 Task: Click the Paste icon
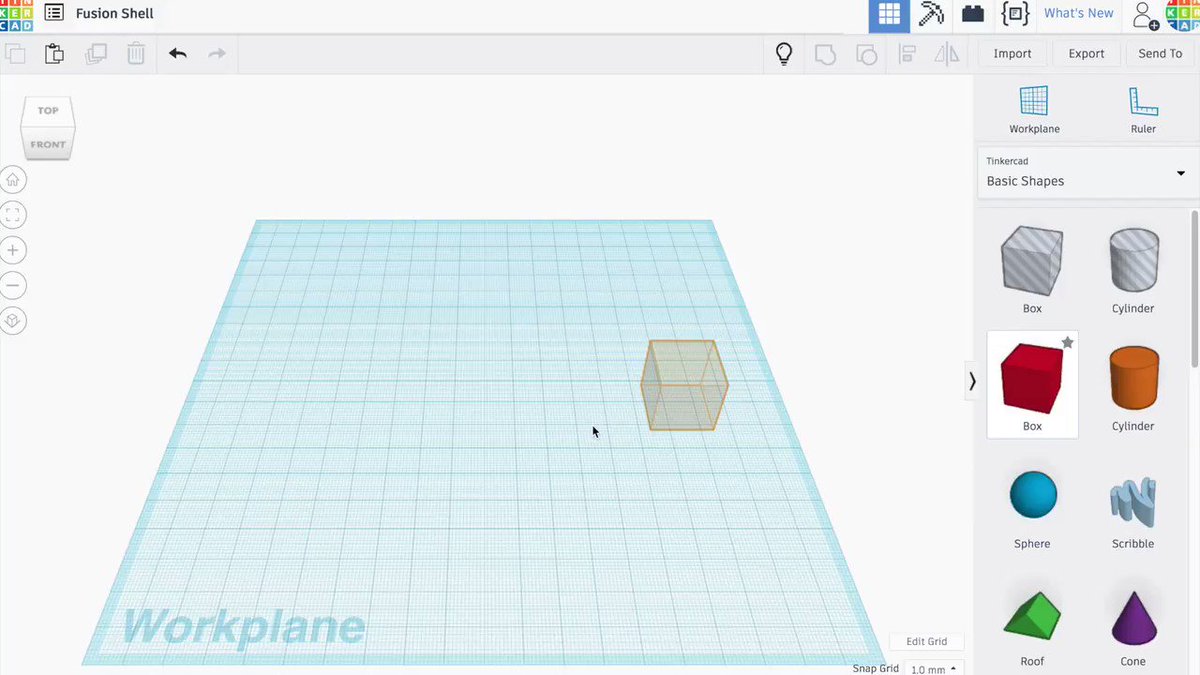(x=54, y=53)
